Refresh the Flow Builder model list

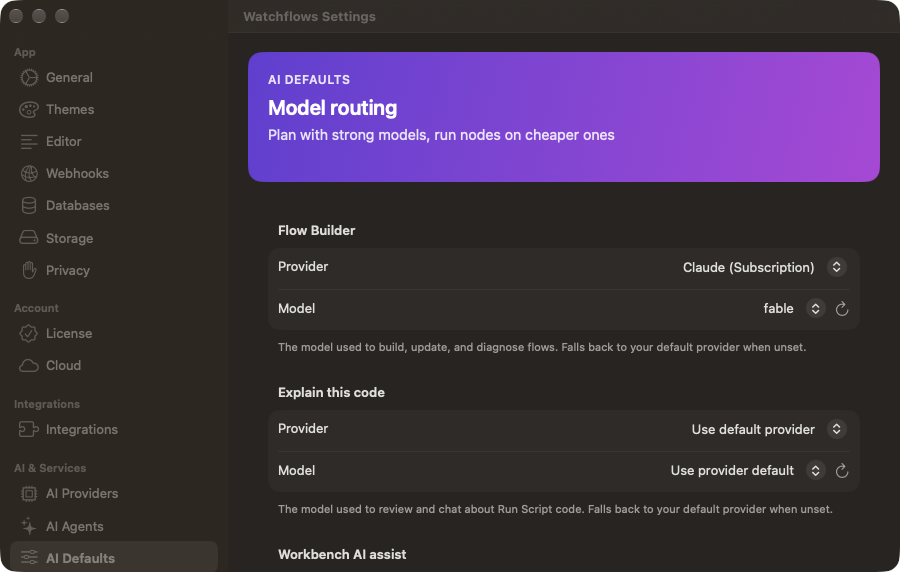(x=841, y=309)
